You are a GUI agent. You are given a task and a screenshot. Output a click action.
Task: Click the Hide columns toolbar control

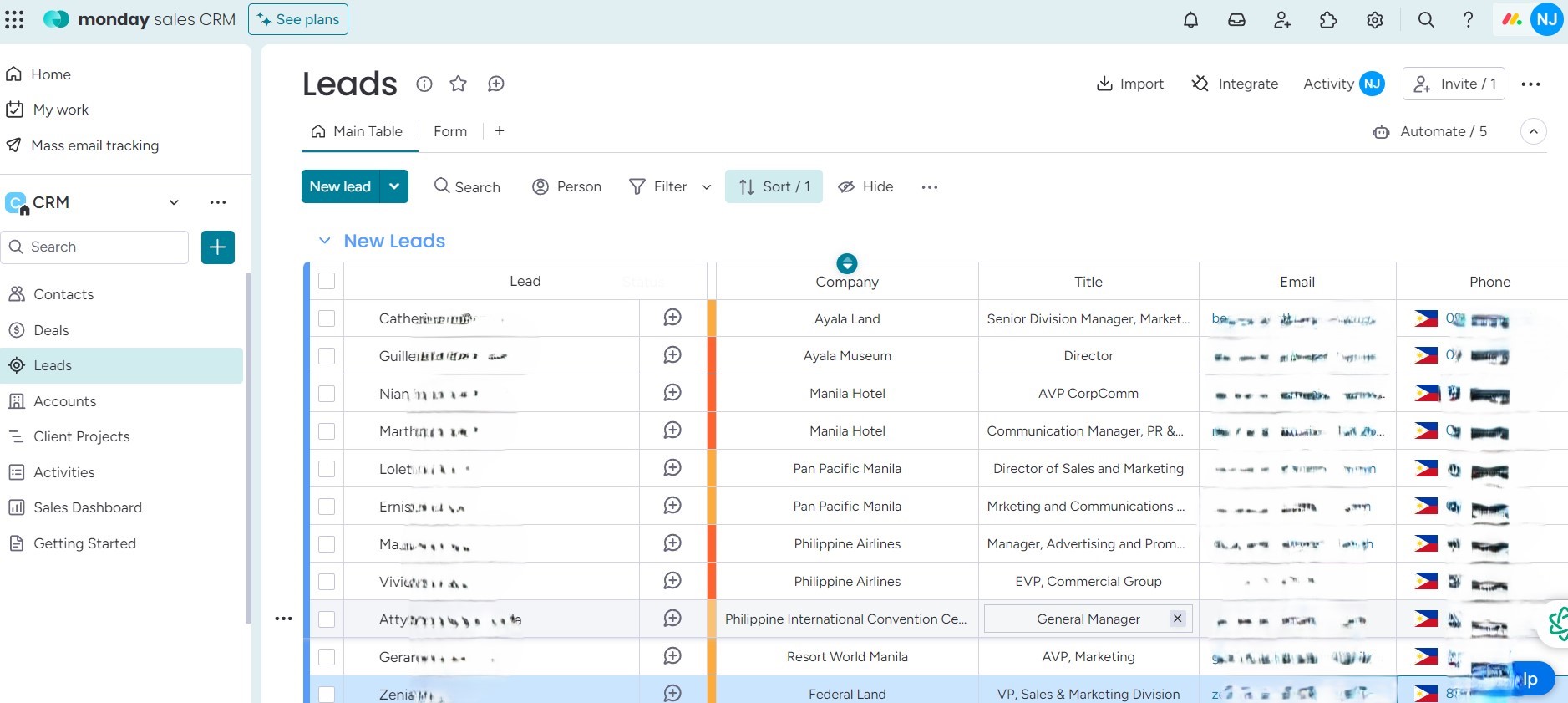[865, 187]
